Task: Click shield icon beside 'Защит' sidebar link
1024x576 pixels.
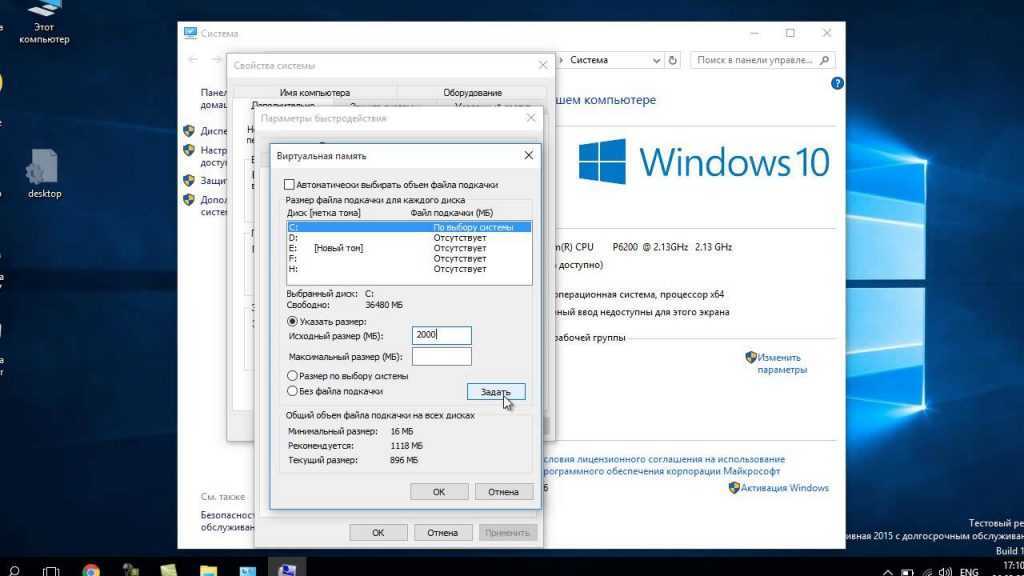Action: [x=189, y=180]
